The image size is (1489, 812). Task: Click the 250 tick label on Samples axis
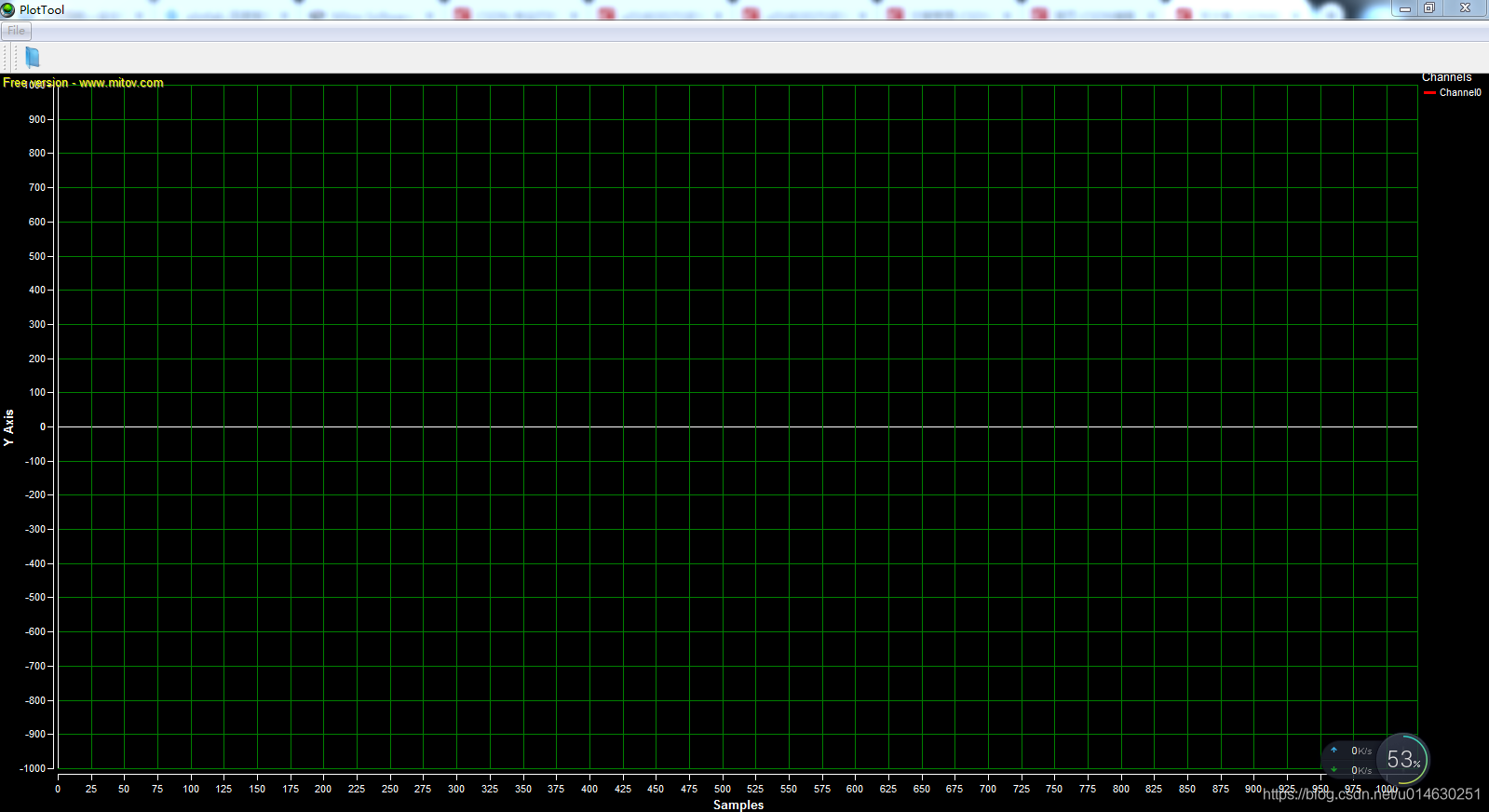pos(390,789)
